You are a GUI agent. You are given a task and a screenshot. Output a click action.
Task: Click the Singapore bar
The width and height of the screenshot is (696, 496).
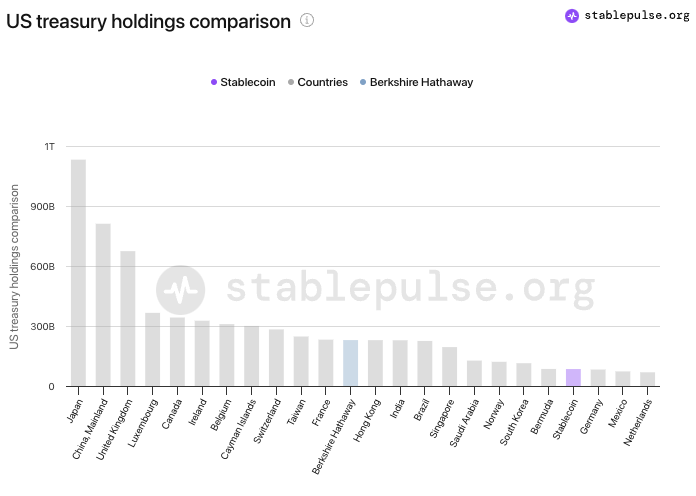[x=449, y=367]
